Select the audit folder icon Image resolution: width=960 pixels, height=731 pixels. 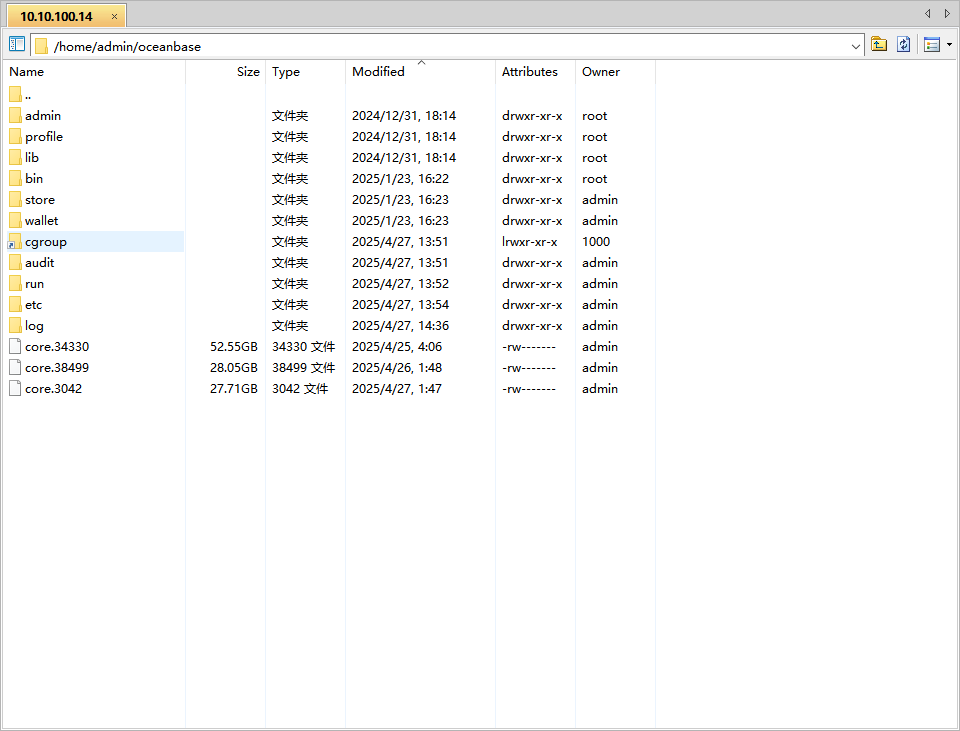click(15, 262)
